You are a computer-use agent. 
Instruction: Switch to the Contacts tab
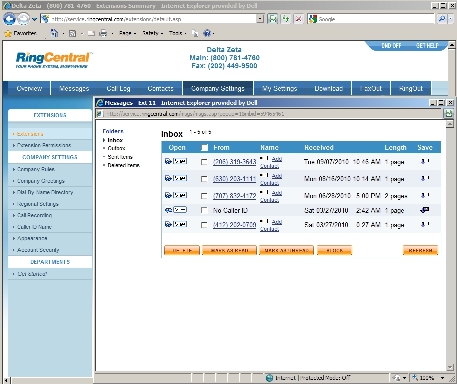160,88
